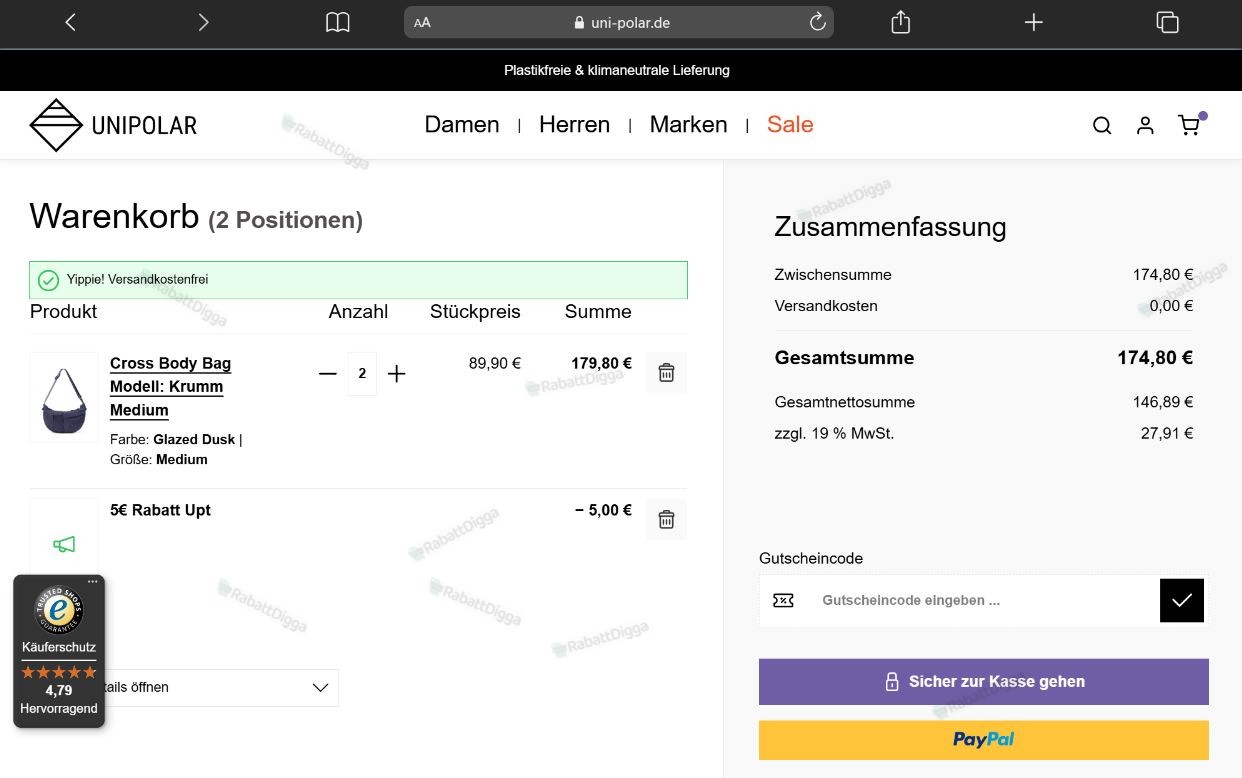The image size is (1242, 778).
Task: Open the Cross Body Bag thumbnail
Action: pos(64,397)
